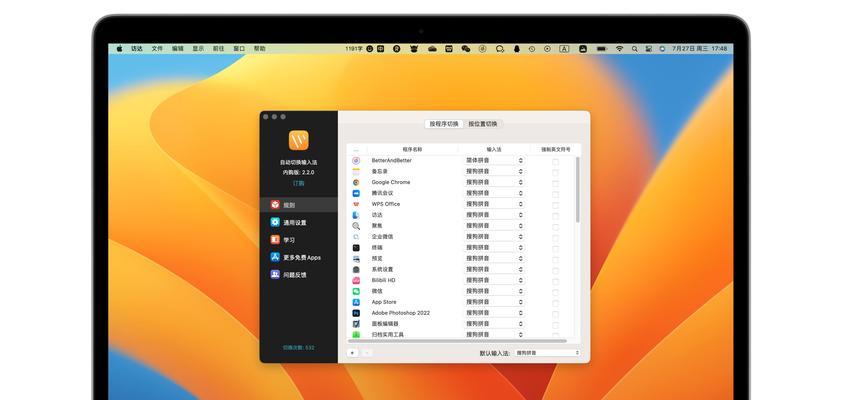This screenshot has width=843, height=400.
Task: Open input method dropdown for 企业微信
Action: [494, 237]
